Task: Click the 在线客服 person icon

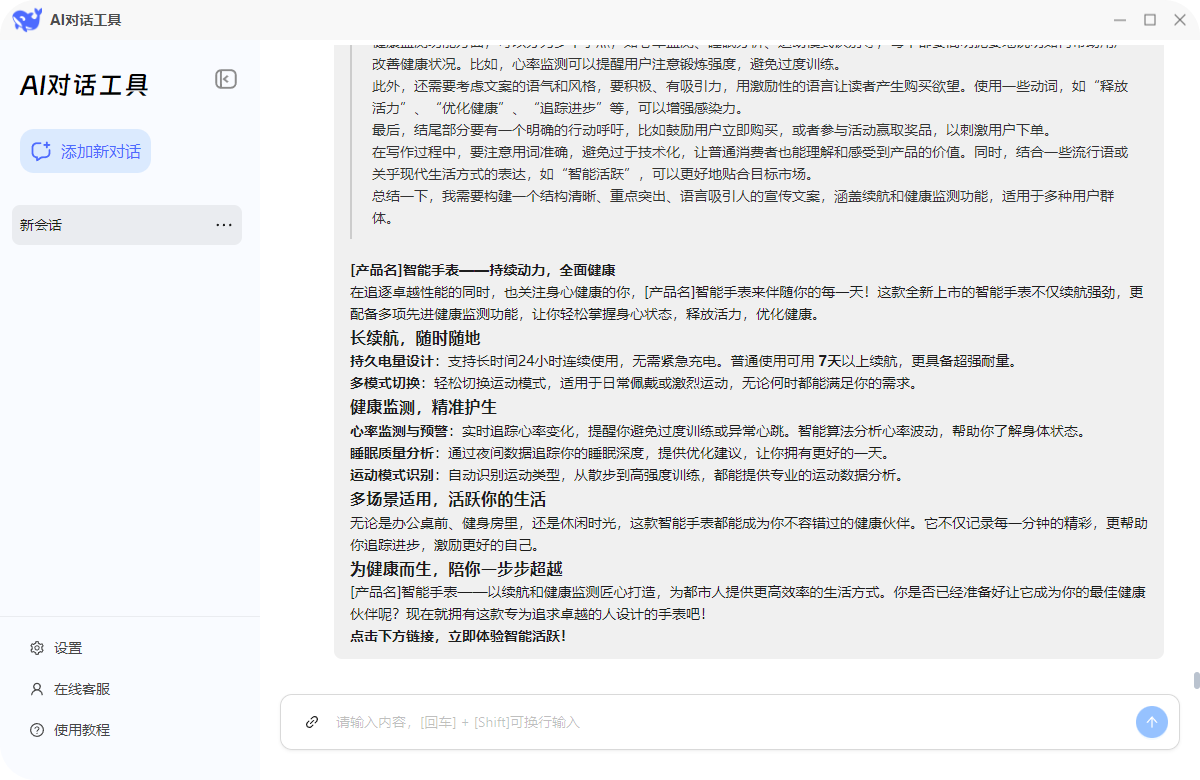Action: [x=37, y=689]
